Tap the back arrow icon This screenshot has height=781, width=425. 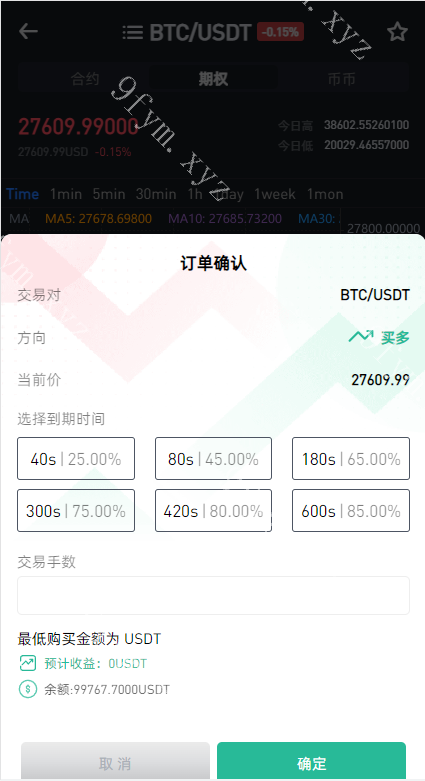coord(28,31)
